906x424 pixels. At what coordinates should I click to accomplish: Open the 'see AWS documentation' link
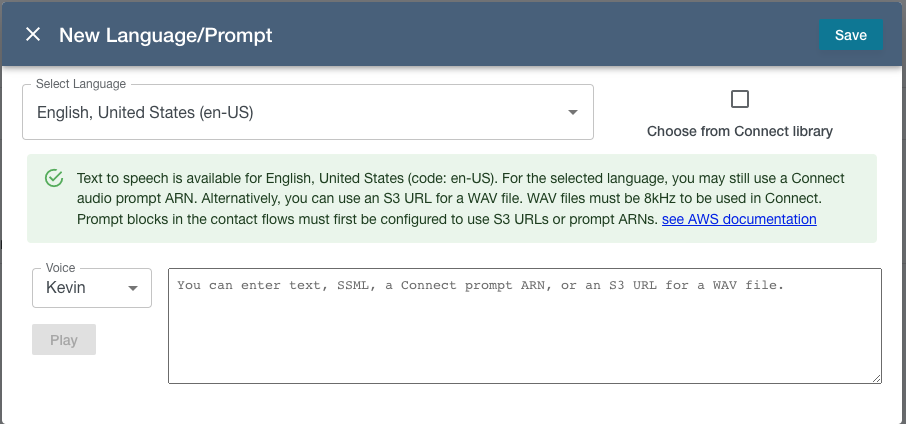pyautogui.click(x=739, y=220)
